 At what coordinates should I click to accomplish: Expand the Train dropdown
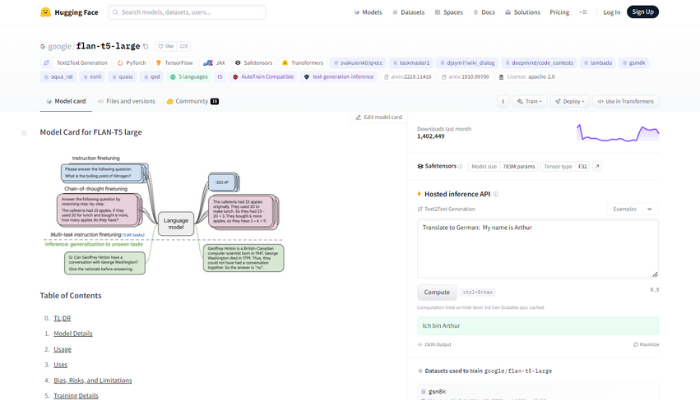(x=529, y=101)
